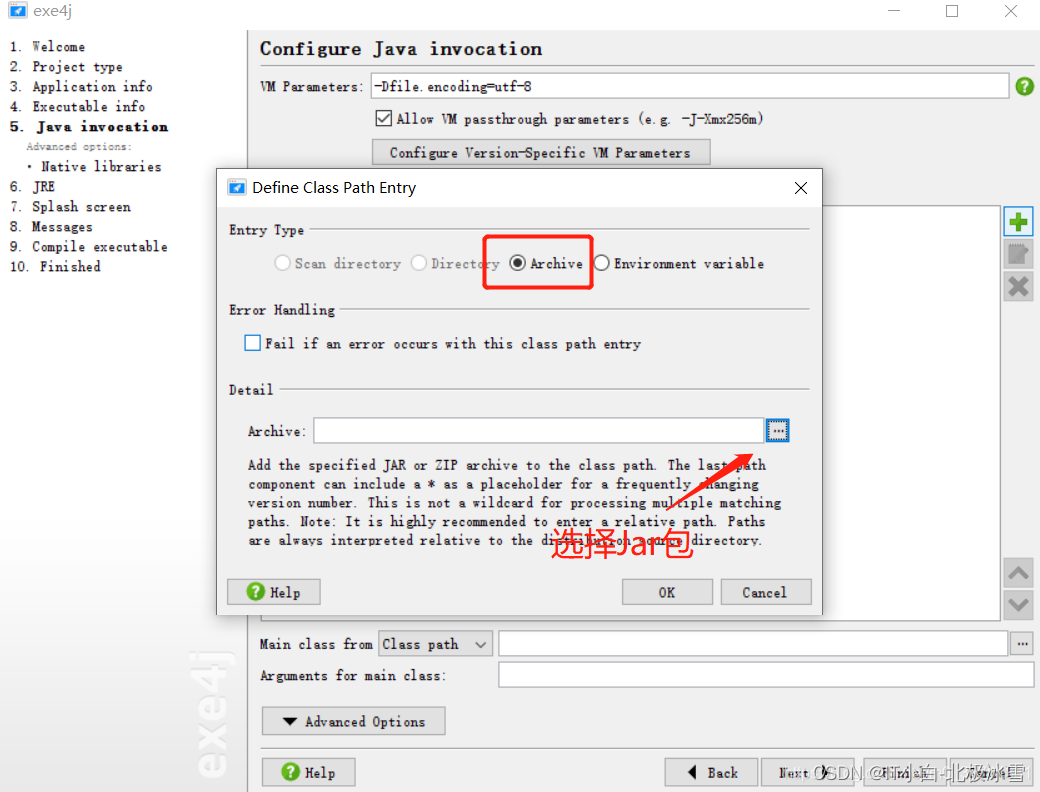Browse main class with ellipsis button
Image resolution: width=1040 pixels, height=792 pixels.
pos(1022,643)
